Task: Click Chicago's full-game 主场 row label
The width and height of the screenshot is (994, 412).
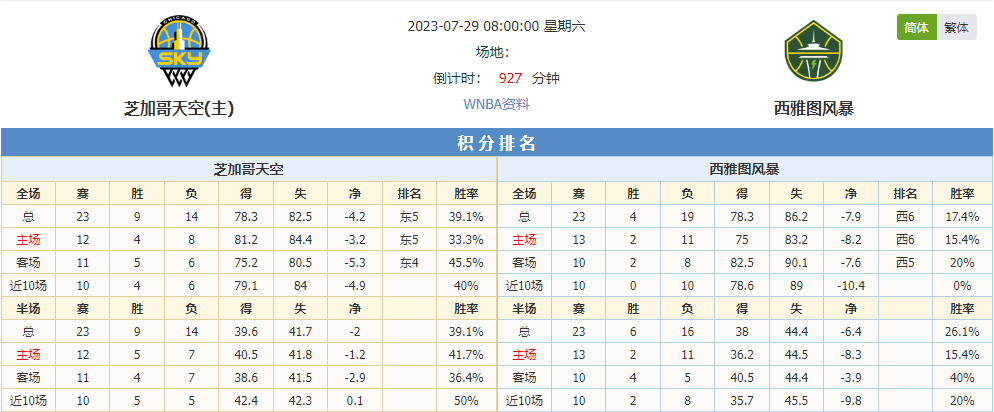Action: tap(29, 240)
